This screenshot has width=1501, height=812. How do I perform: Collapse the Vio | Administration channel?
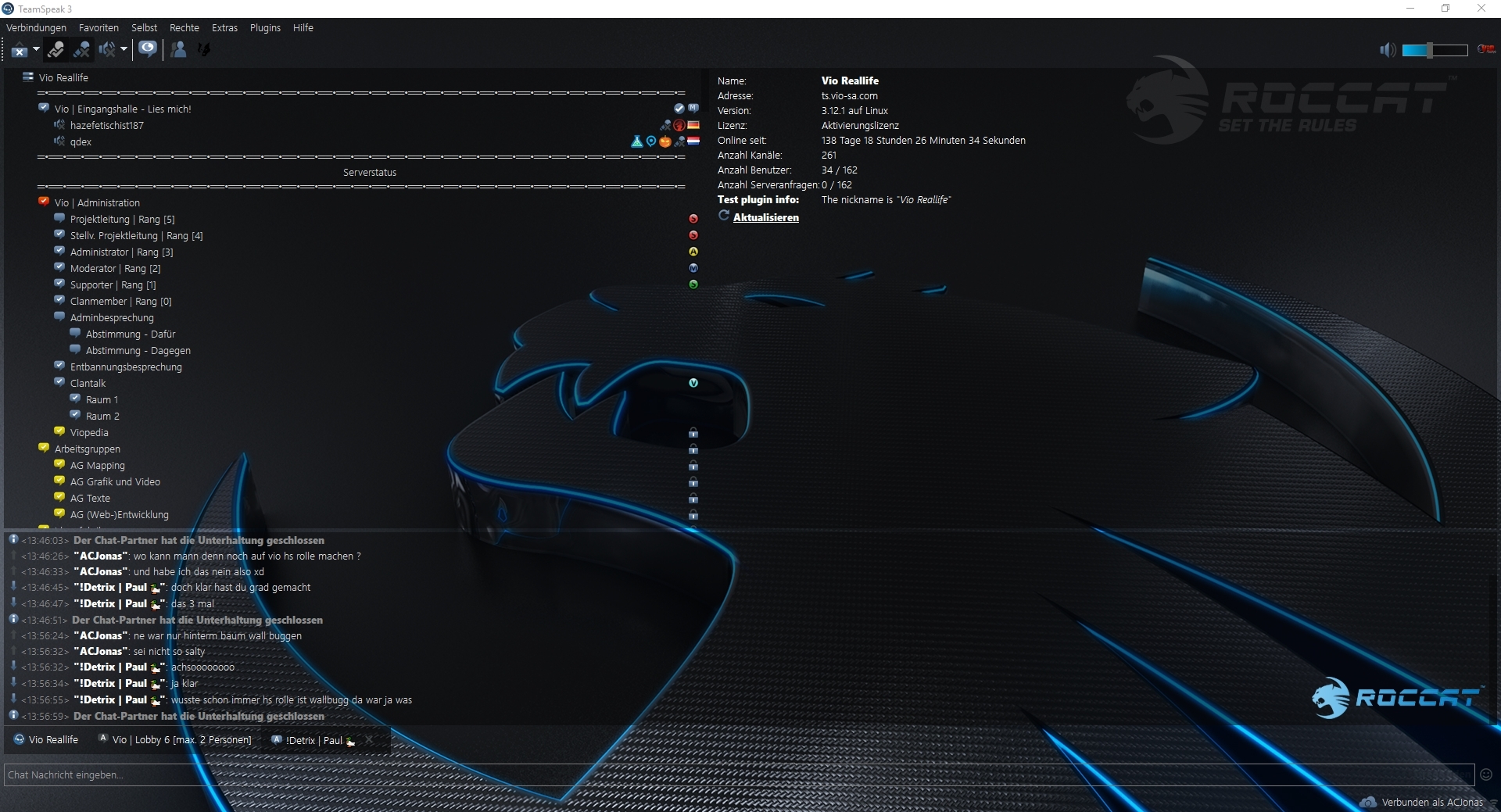click(44, 202)
